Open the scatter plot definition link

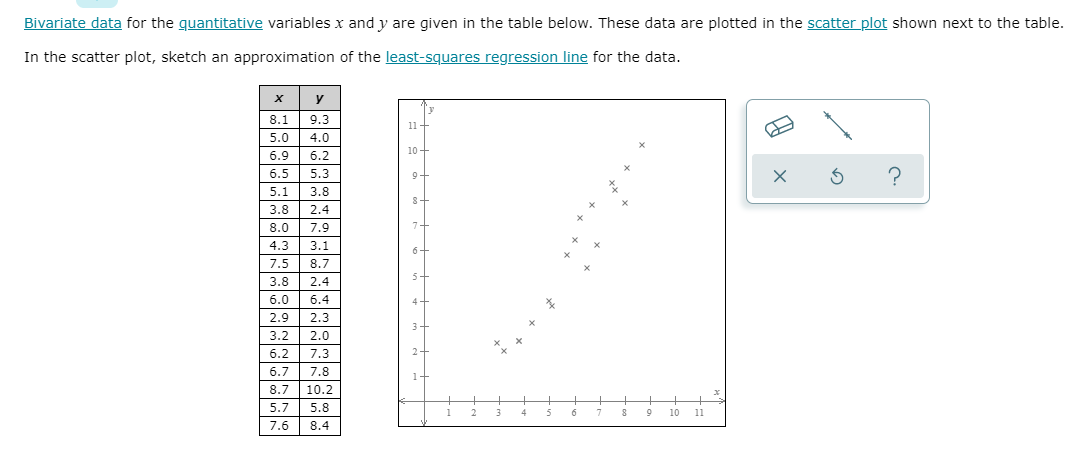[847, 23]
